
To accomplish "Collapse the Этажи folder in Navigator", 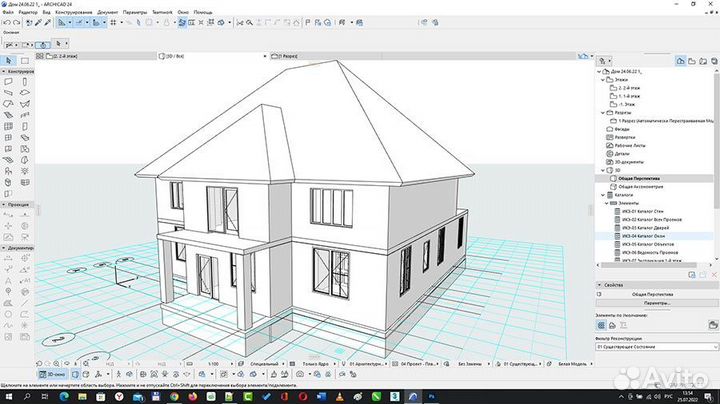I will point(603,80).
